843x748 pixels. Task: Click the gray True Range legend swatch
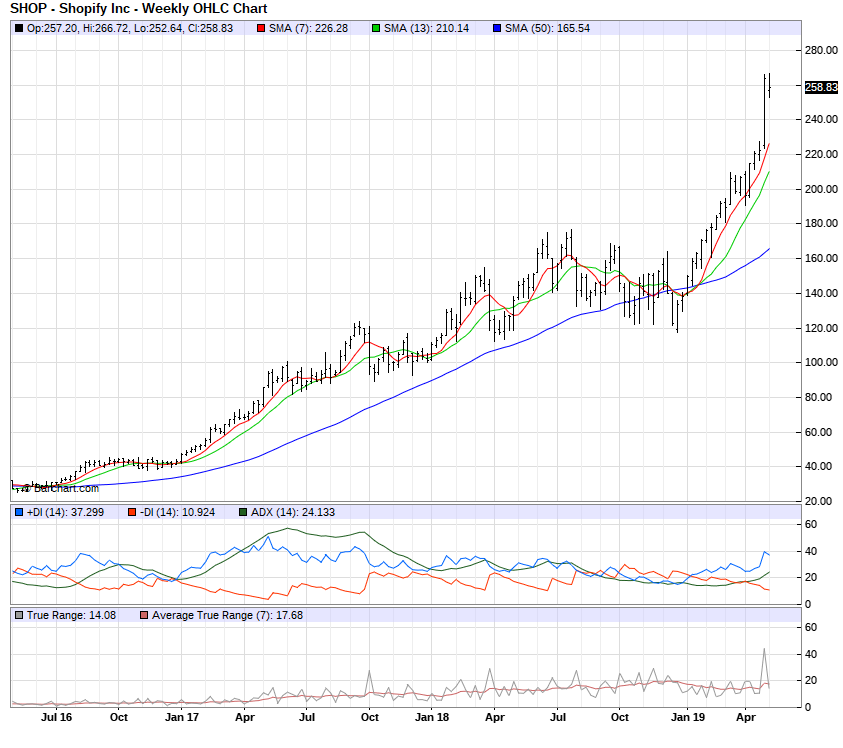coord(19,615)
